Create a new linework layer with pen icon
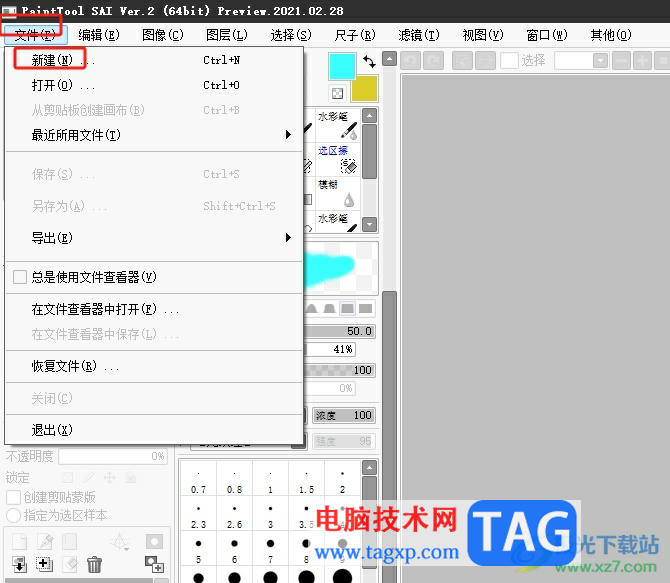 45,542
